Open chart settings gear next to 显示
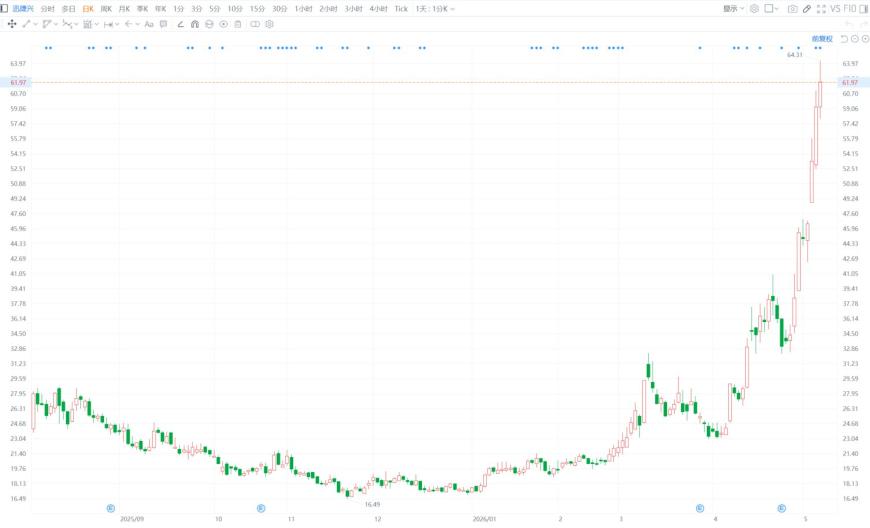The height and width of the screenshot is (528, 870). pos(754,9)
